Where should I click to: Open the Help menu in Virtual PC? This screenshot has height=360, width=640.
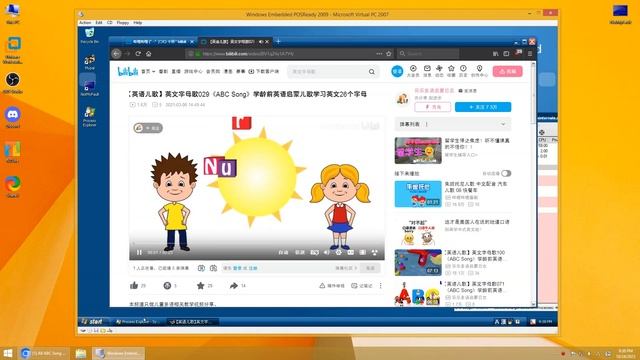tap(138, 23)
